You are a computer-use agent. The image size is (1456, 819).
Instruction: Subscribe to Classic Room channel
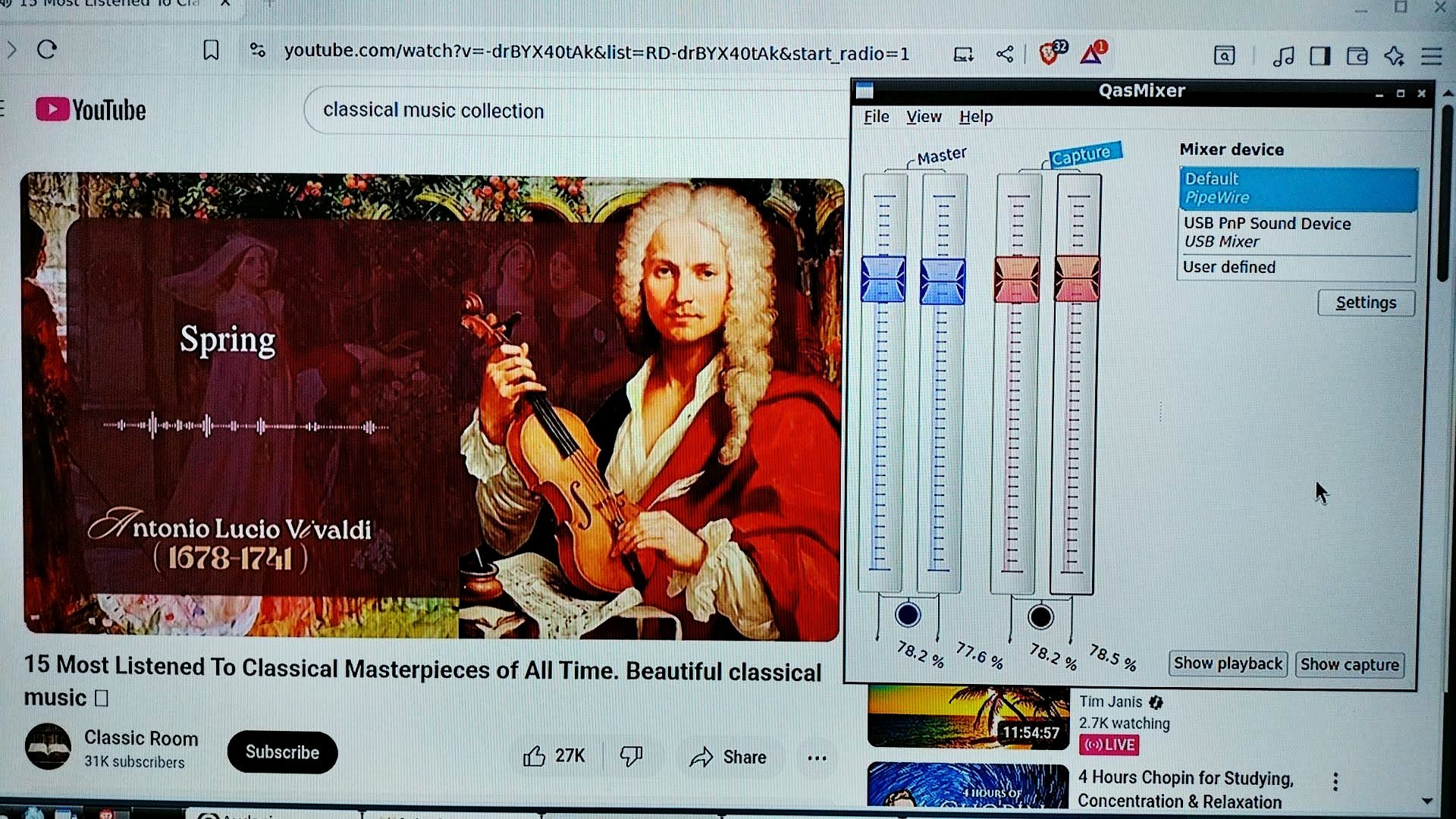[x=282, y=752]
